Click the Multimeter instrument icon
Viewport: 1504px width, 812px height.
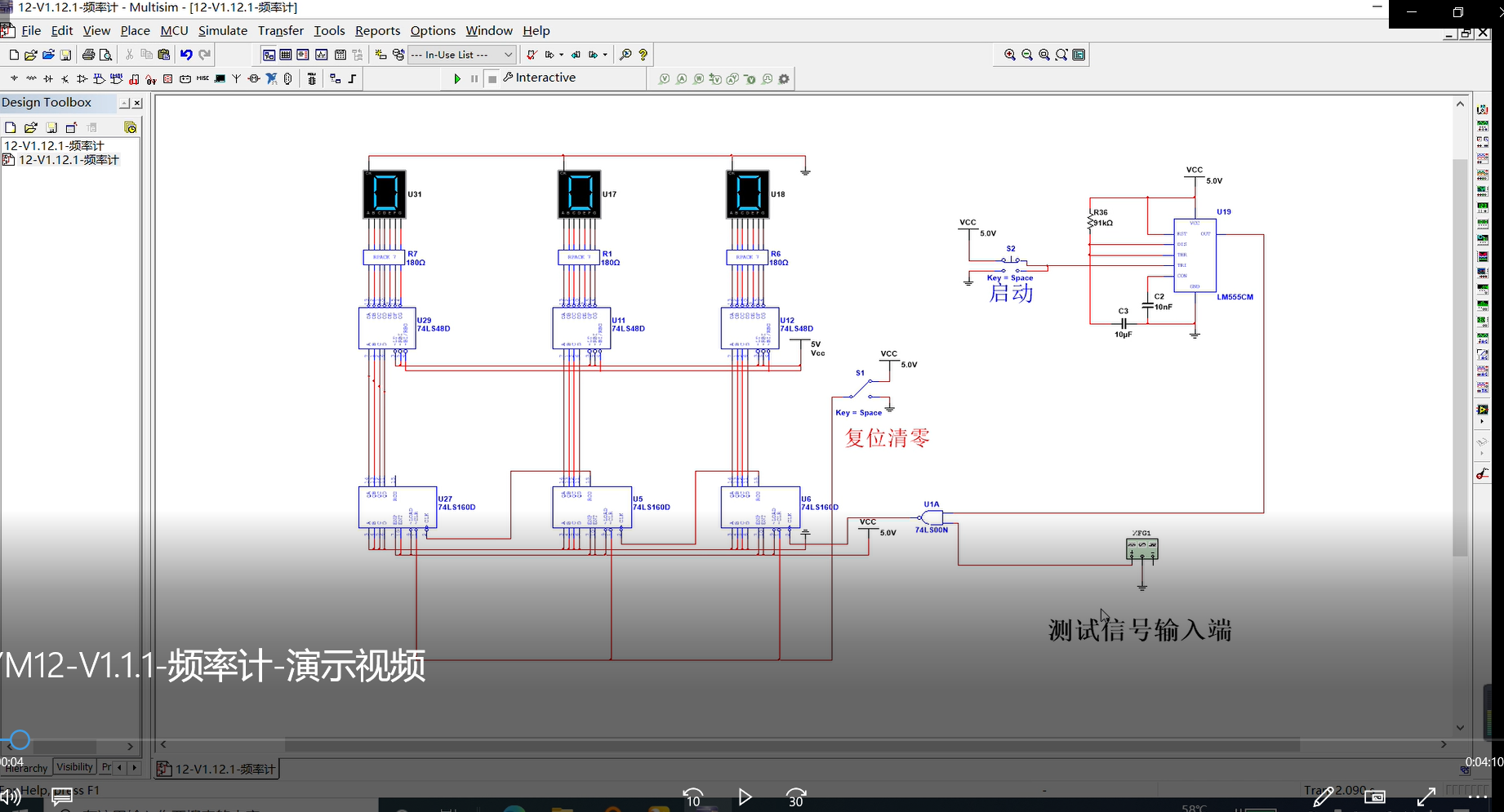1483,109
